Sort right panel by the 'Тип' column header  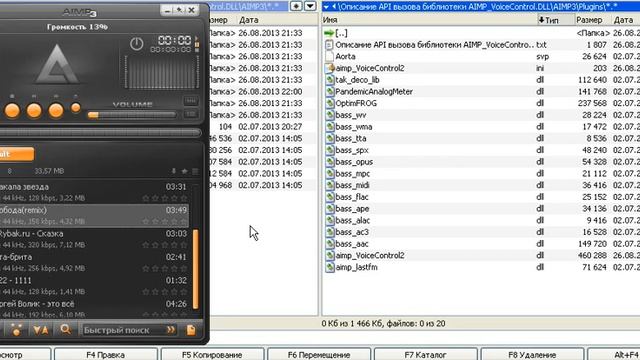556,20
